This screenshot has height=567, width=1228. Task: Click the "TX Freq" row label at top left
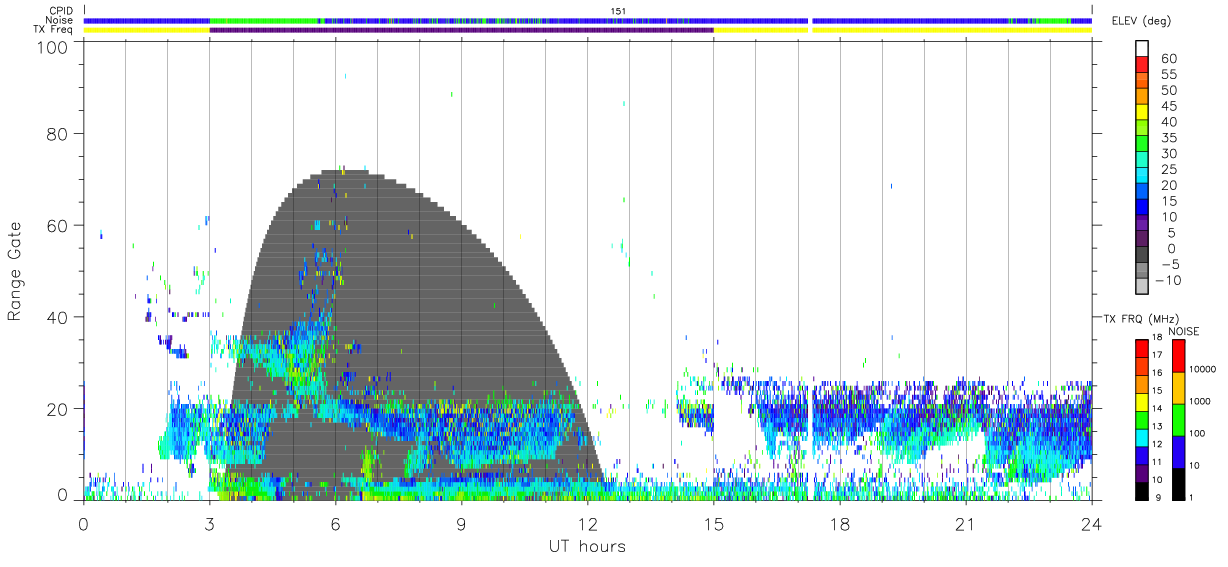(54, 30)
